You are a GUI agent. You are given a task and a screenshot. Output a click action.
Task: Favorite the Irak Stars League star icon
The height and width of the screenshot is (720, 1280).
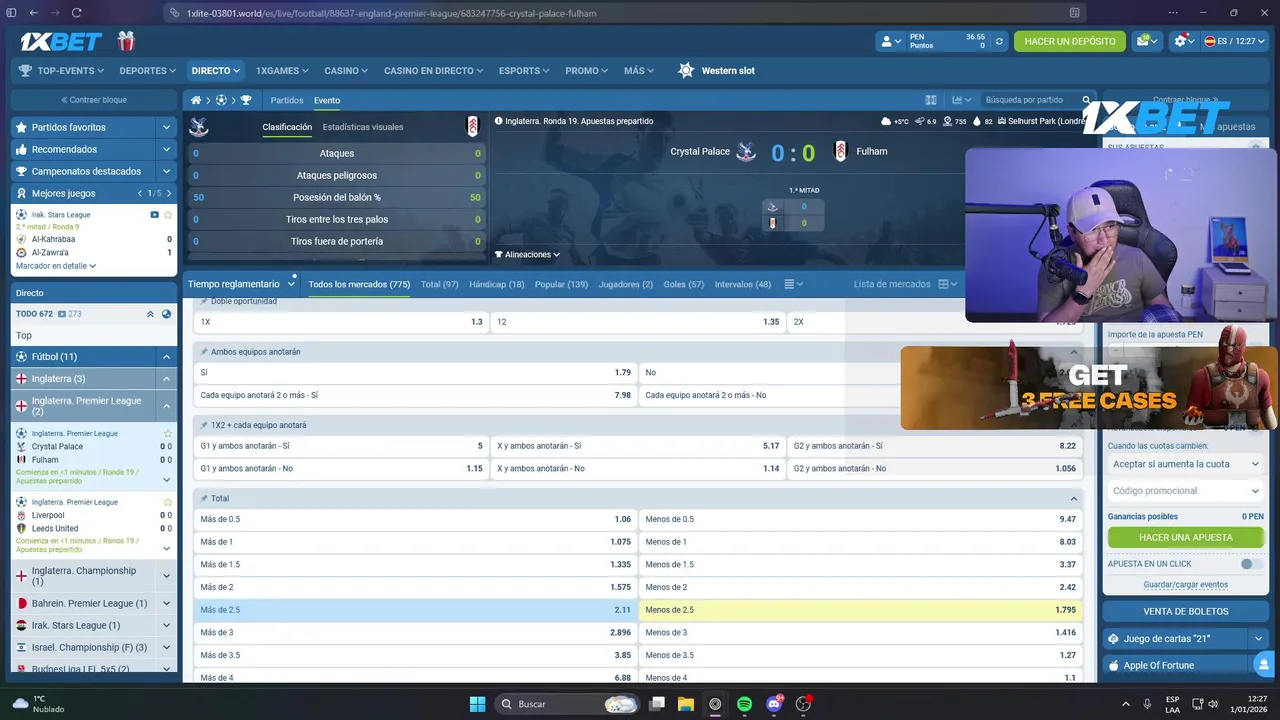point(168,215)
